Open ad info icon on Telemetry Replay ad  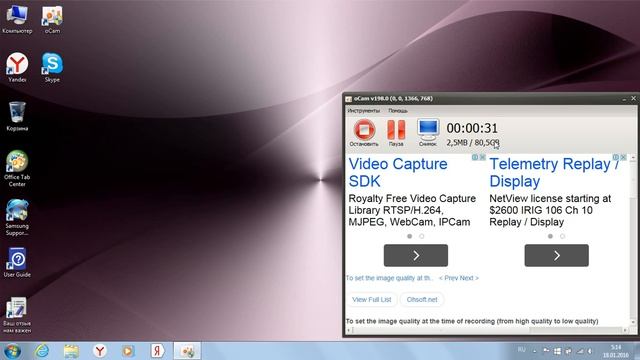(616, 157)
